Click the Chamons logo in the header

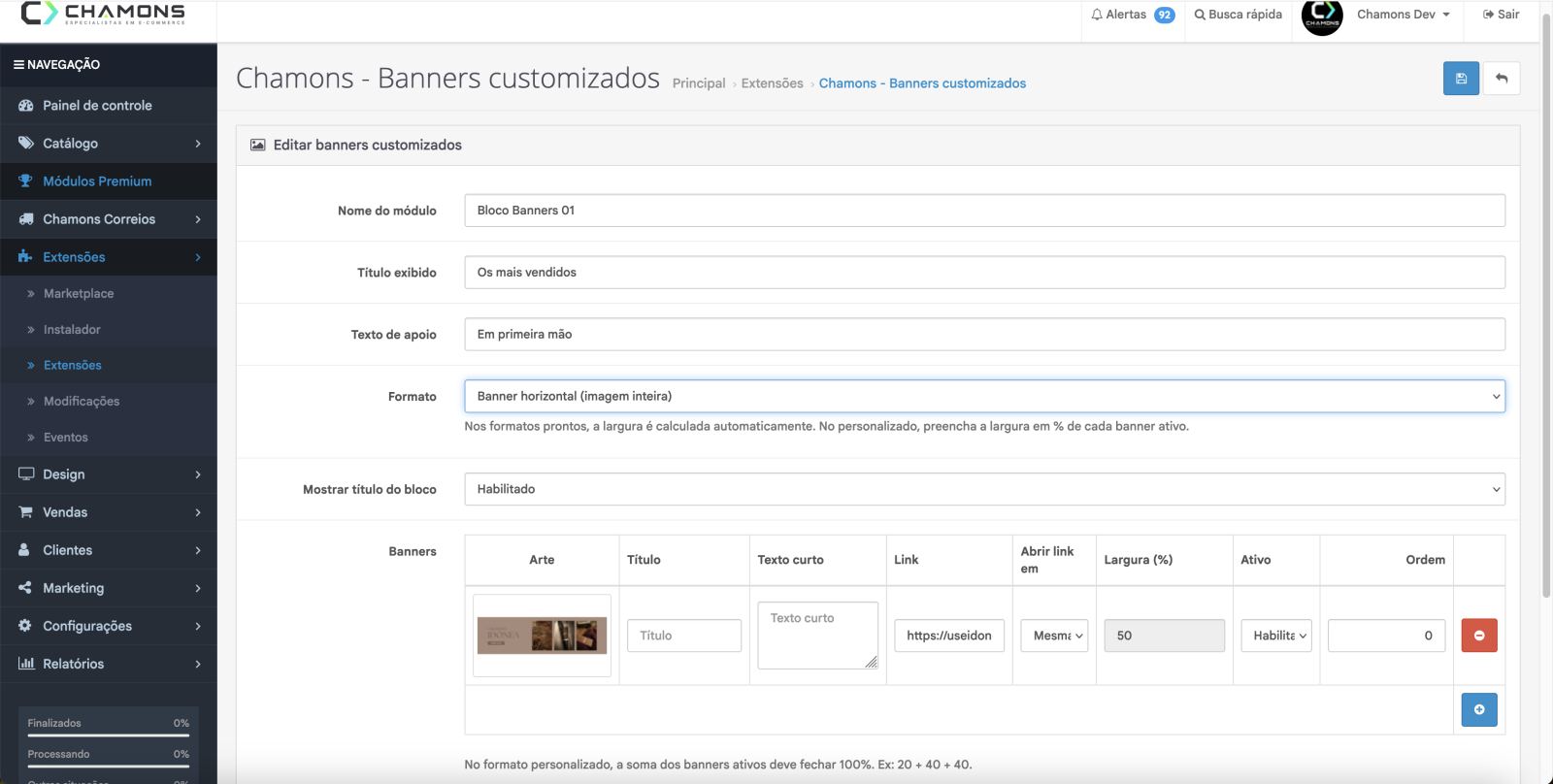[103, 14]
